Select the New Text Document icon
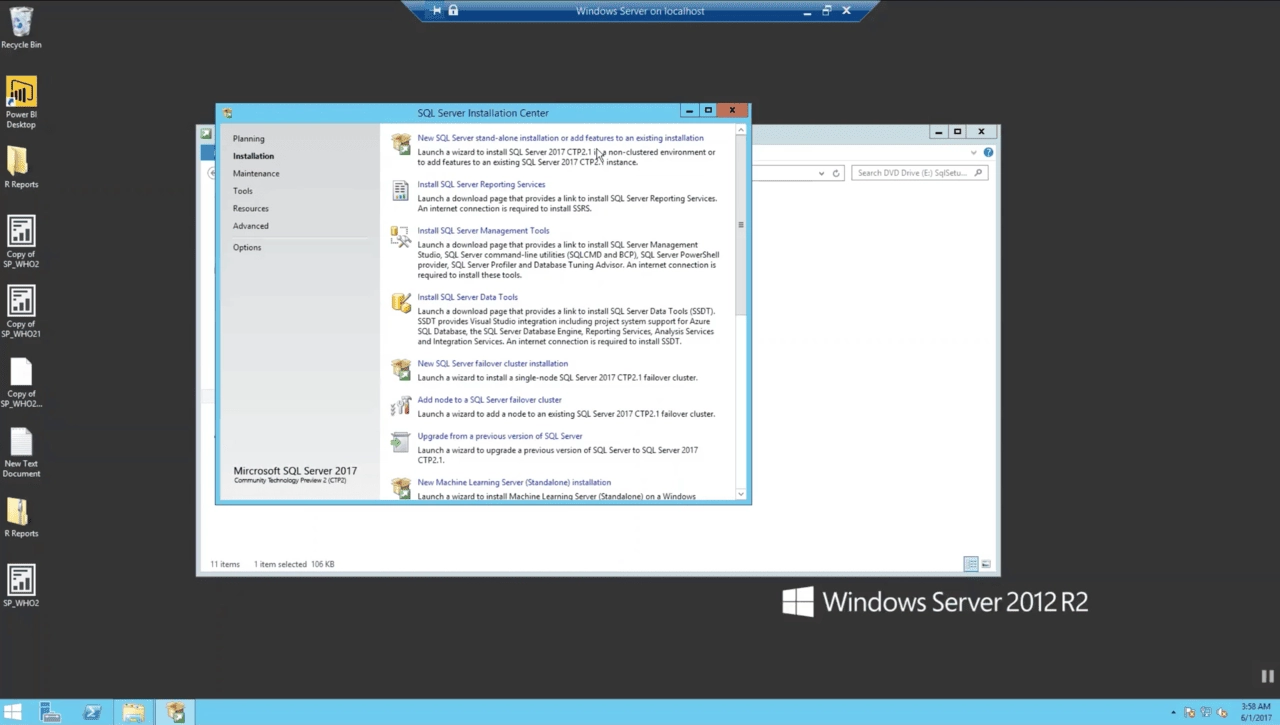Screen dimensions: 1280x725 21,452
